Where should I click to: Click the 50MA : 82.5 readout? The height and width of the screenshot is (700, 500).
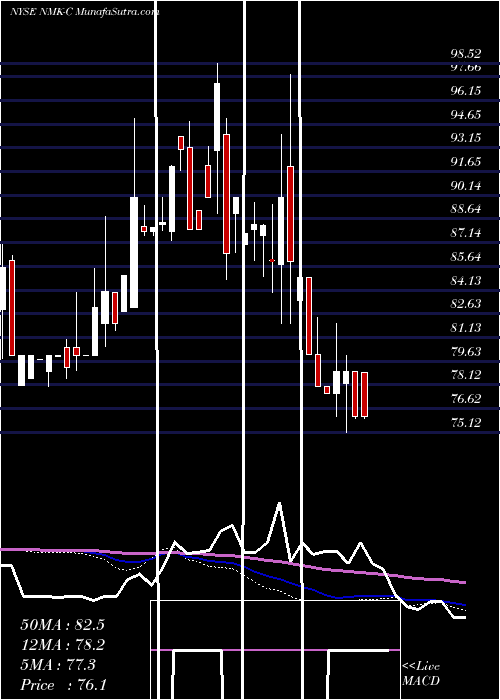coord(62,625)
